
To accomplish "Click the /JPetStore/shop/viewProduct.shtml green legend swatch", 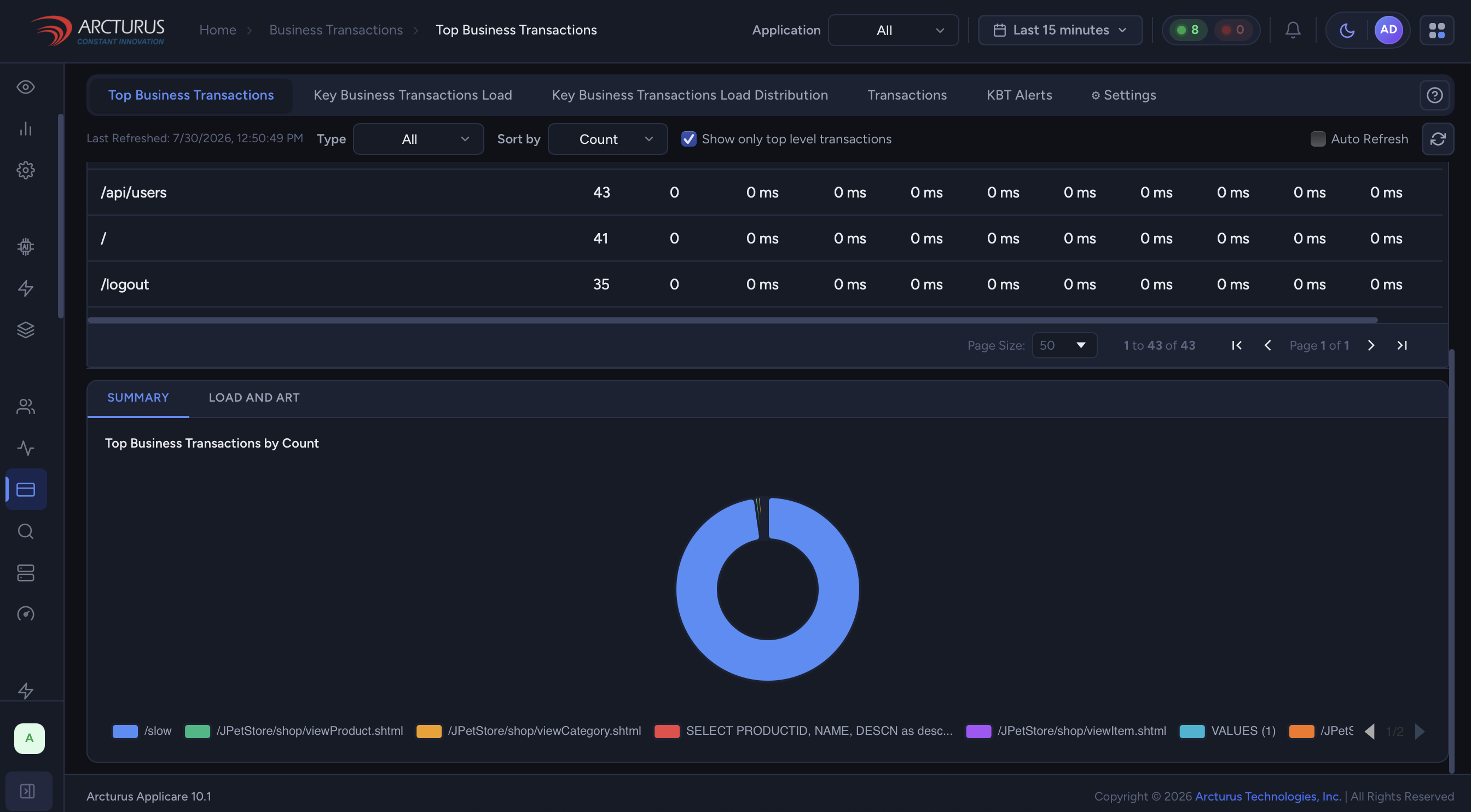I will [198, 732].
